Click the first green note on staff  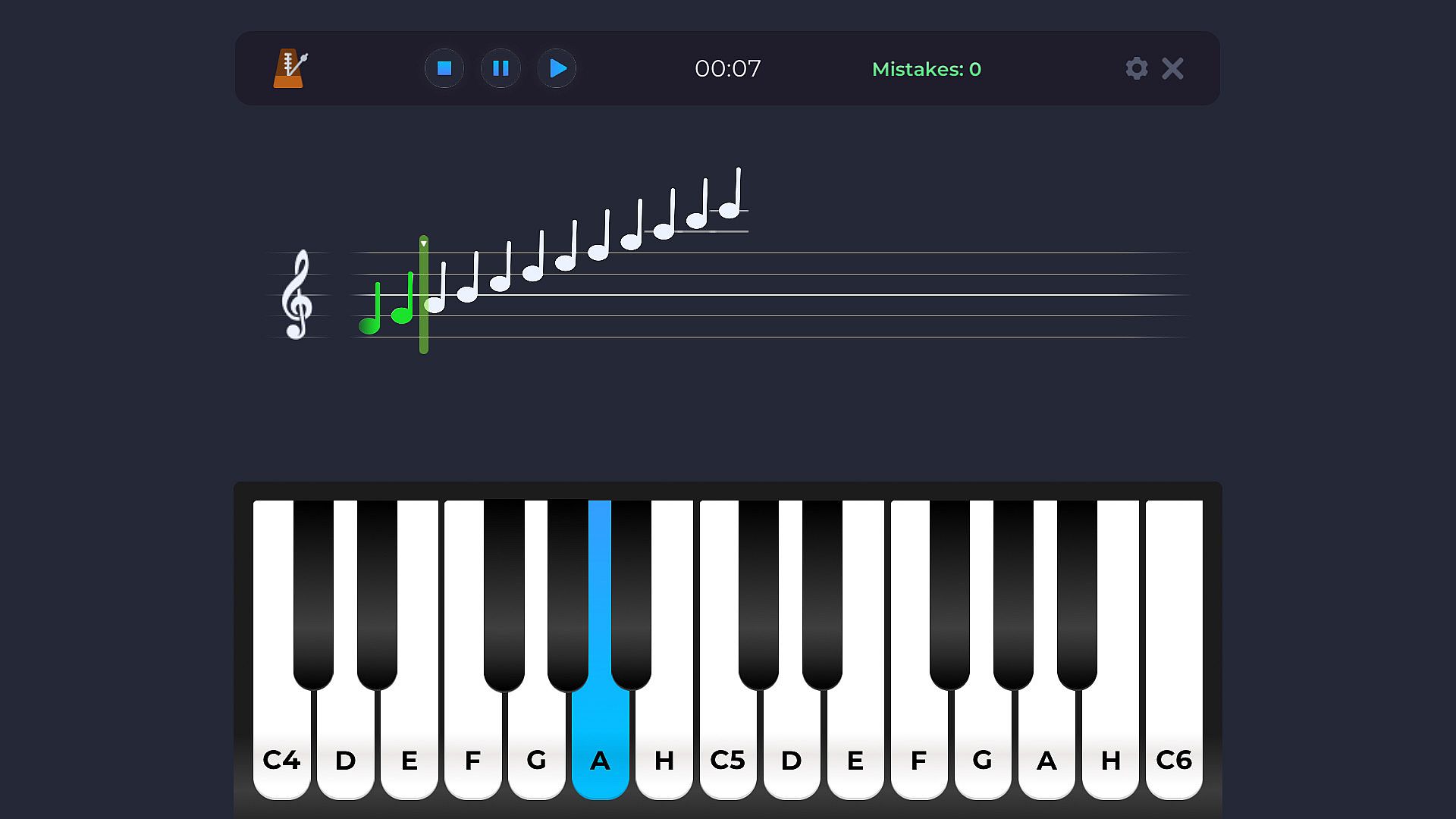[371, 309]
